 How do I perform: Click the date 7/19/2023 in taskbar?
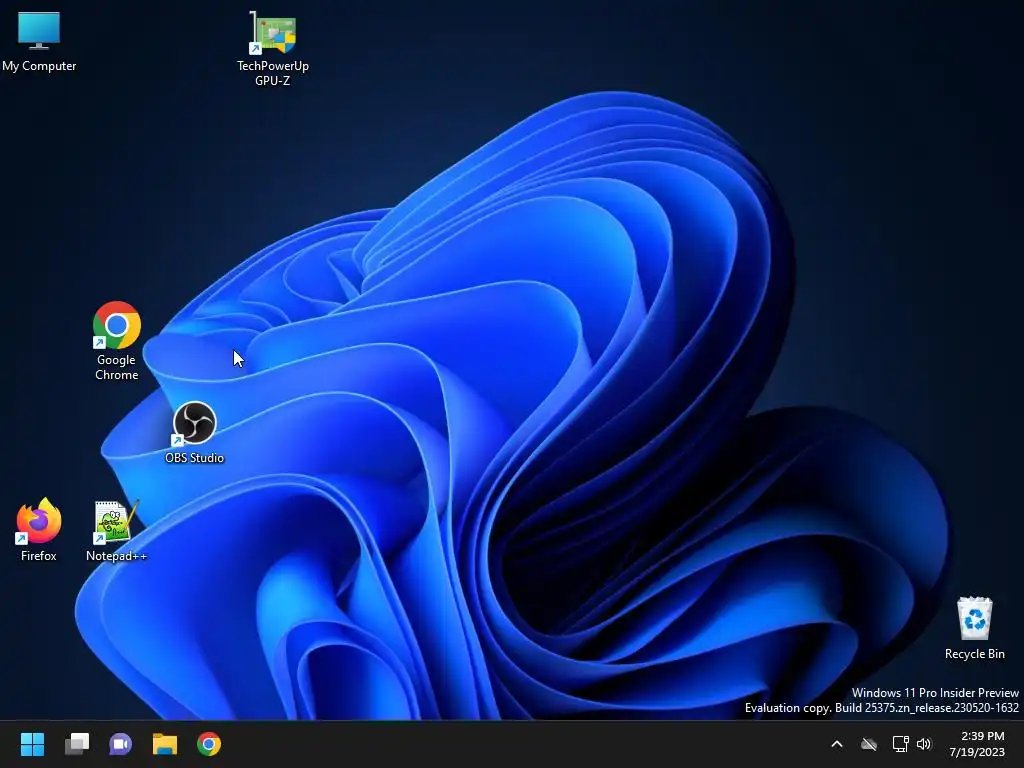[977, 752]
